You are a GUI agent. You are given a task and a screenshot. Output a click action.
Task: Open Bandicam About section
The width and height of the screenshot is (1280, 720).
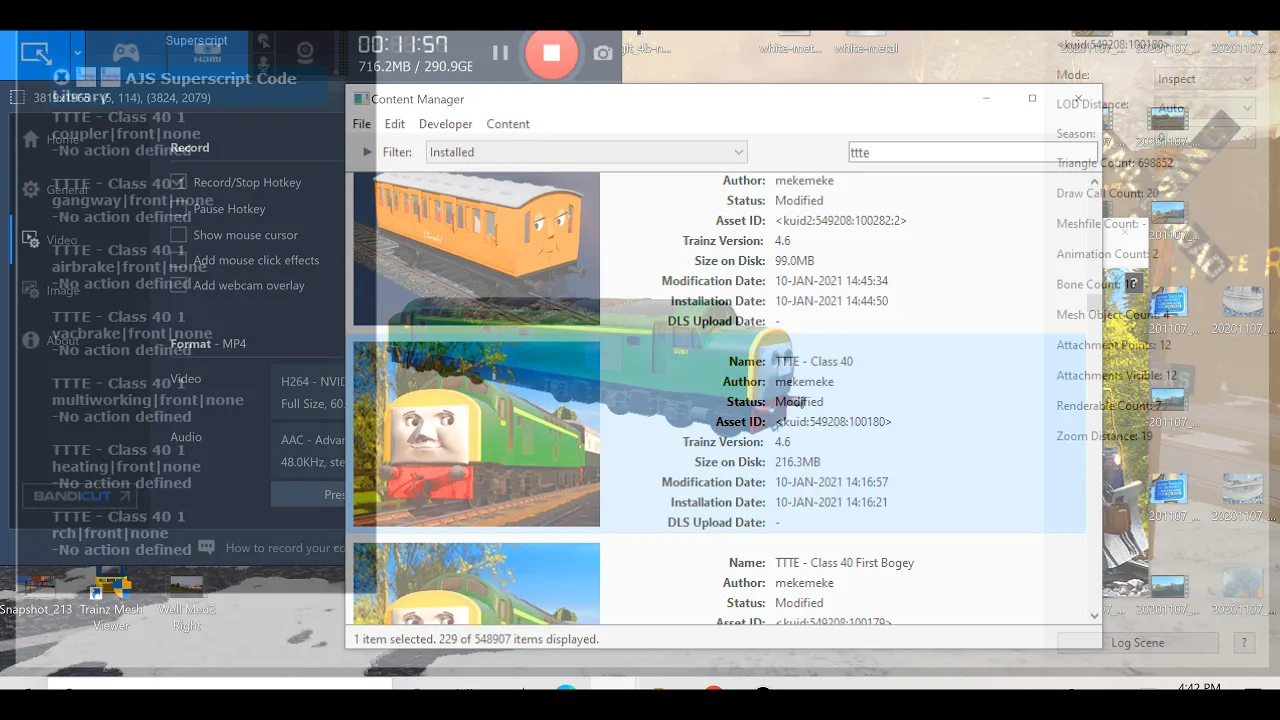[50, 341]
